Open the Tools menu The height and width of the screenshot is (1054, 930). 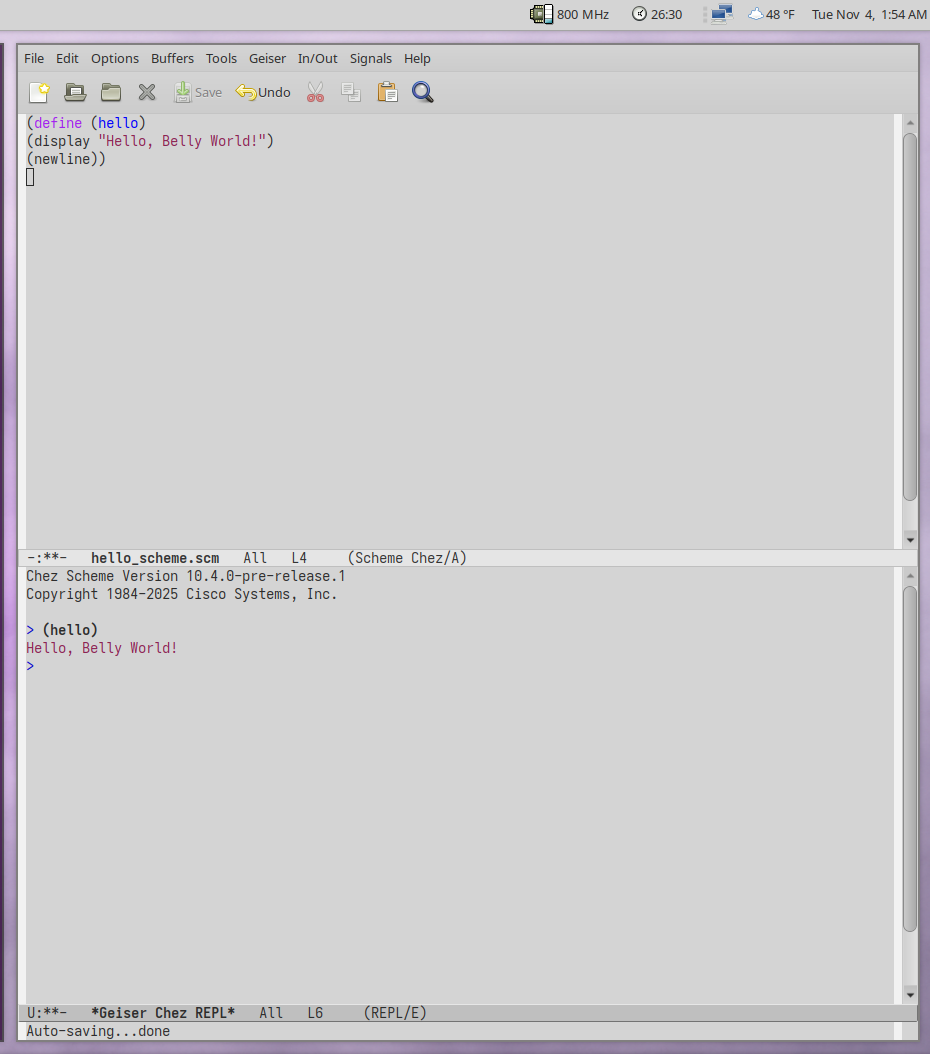coord(221,58)
